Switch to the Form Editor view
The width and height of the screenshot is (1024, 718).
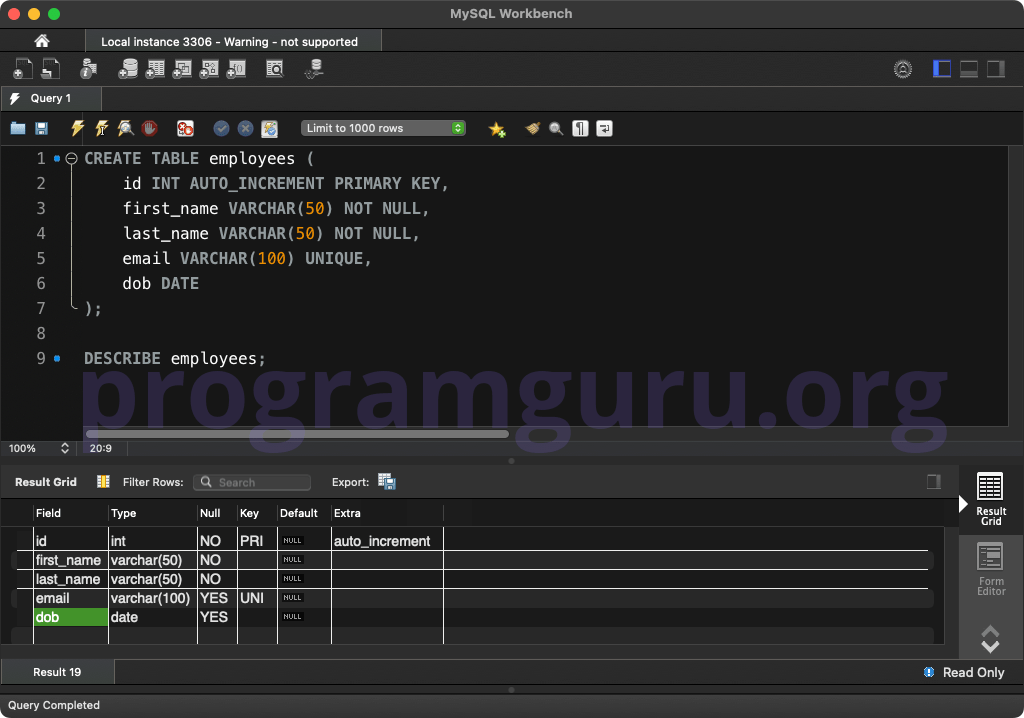(991, 569)
